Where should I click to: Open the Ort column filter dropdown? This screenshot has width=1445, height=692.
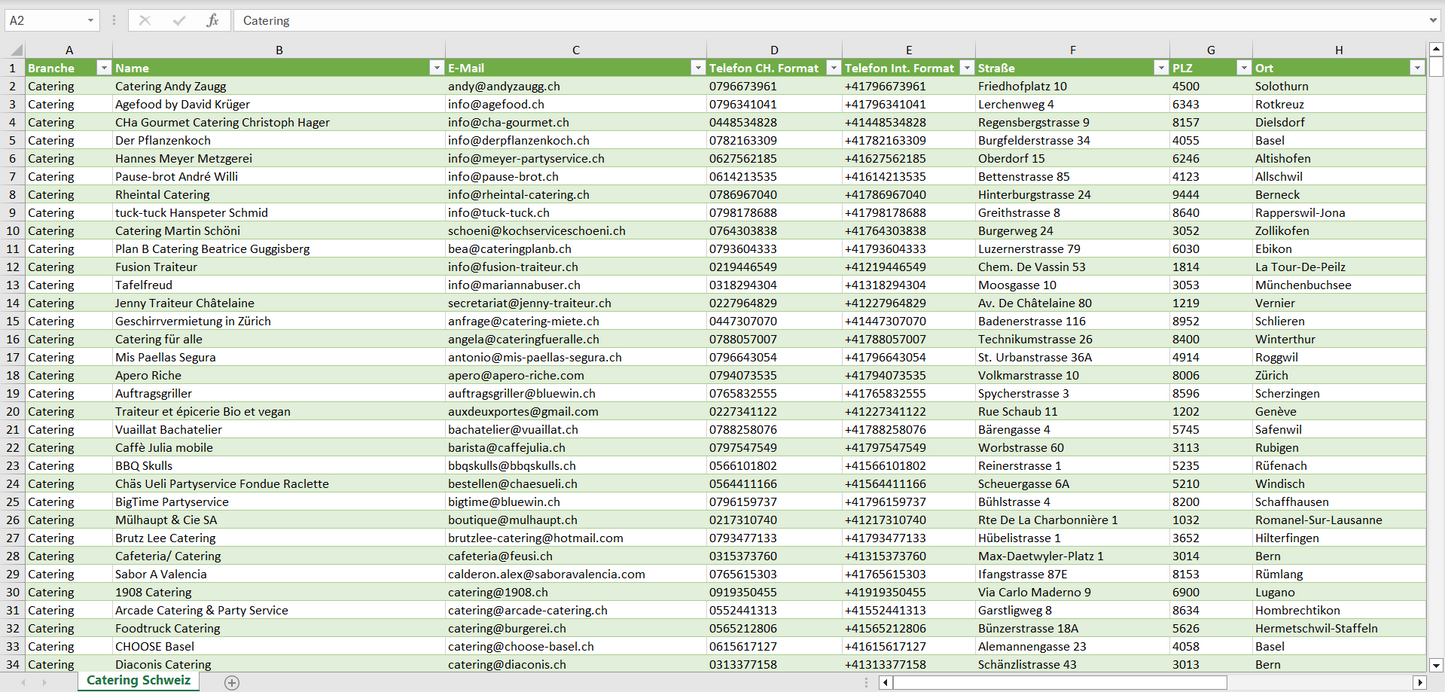click(1416, 68)
